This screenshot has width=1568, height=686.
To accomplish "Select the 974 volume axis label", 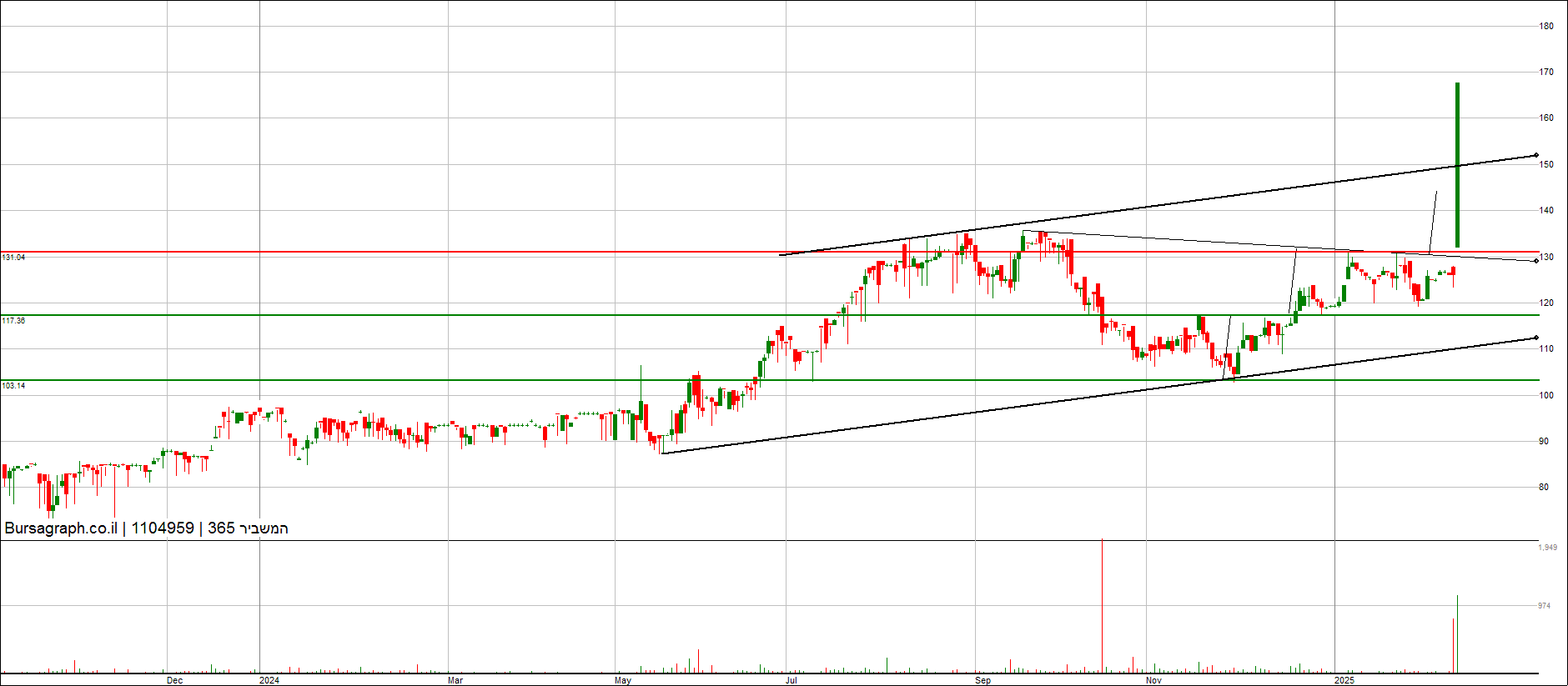I will (x=1545, y=606).
